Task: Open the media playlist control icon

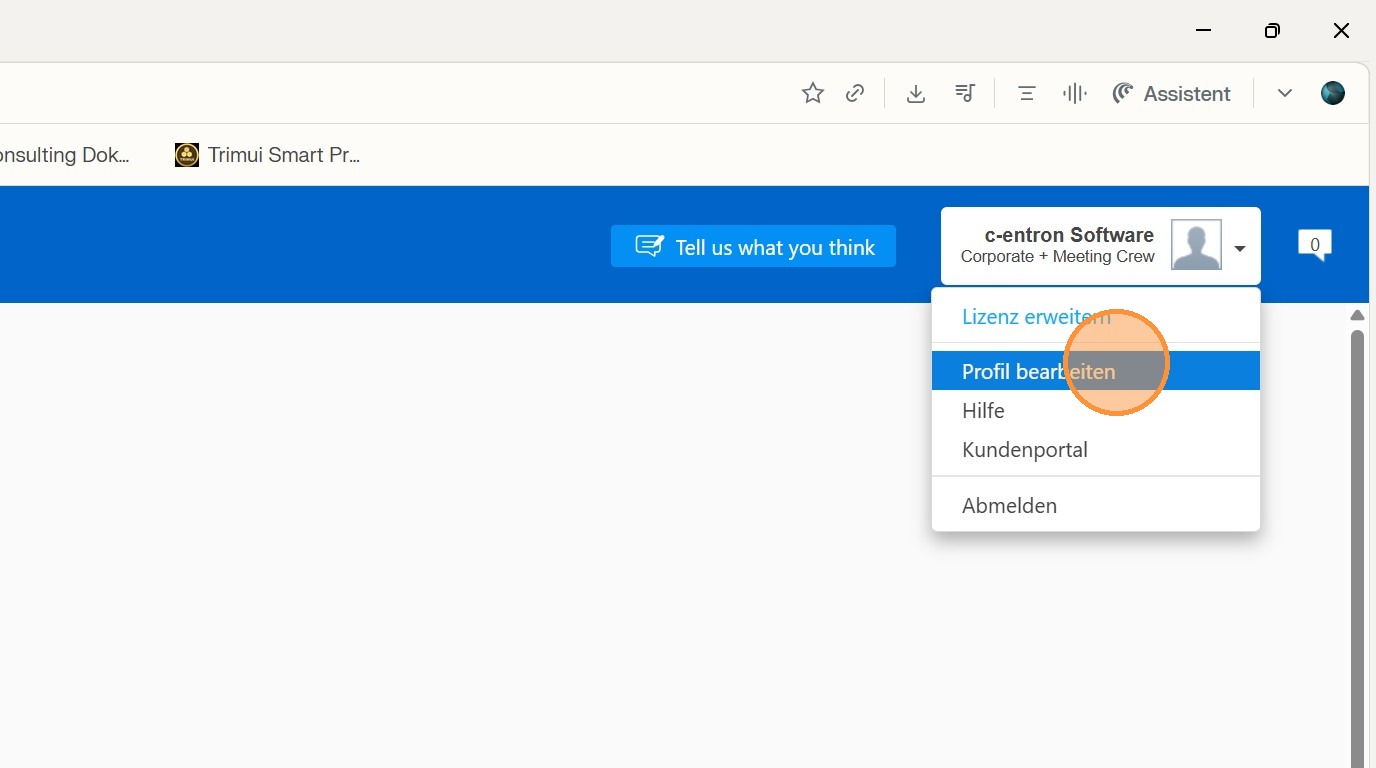Action: click(x=965, y=93)
